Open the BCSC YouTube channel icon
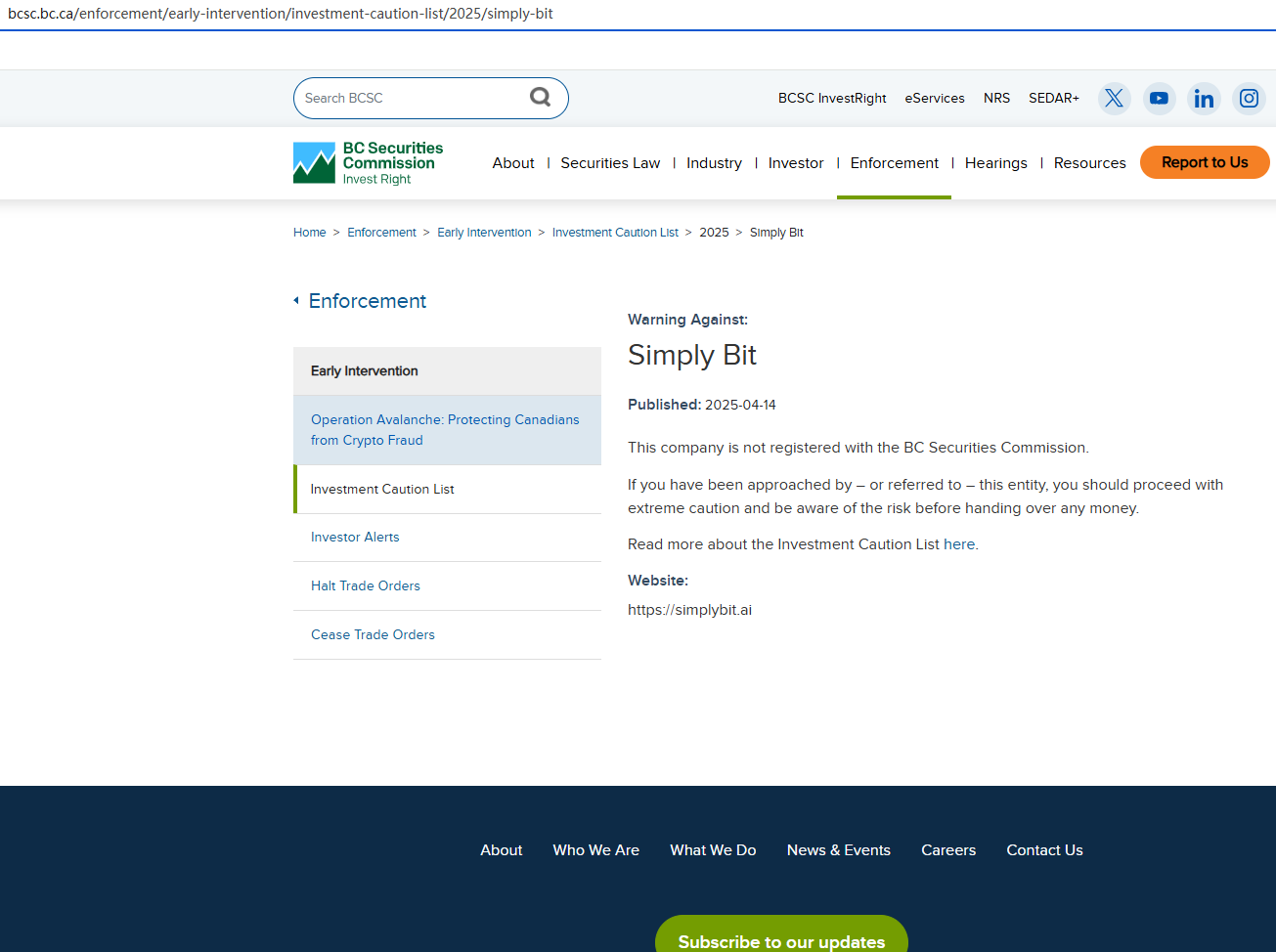 click(1159, 98)
